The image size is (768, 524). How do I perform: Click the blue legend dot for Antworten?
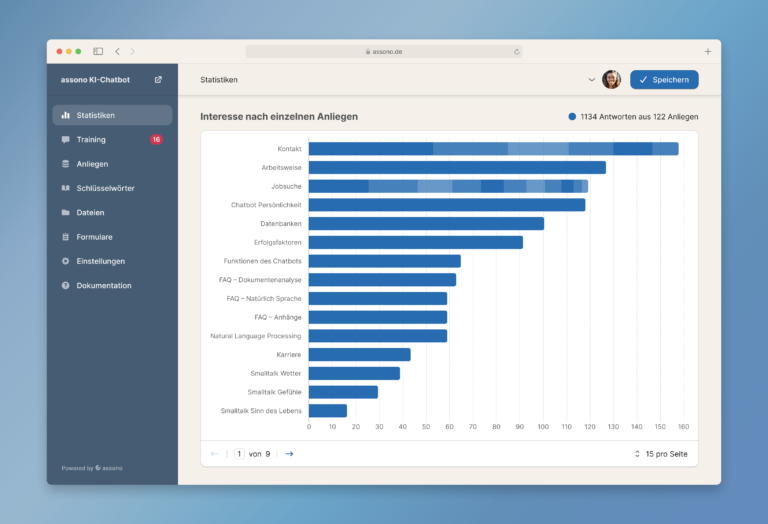572,117
